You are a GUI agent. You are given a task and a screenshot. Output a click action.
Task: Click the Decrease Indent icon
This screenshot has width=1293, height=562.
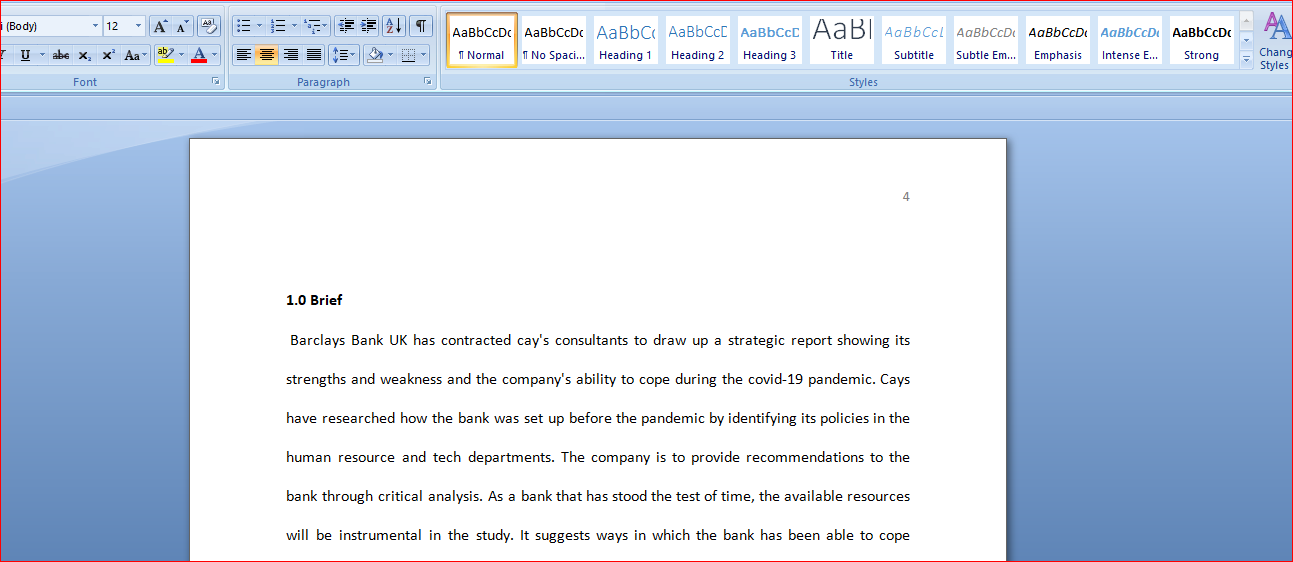tap(346, 26)
